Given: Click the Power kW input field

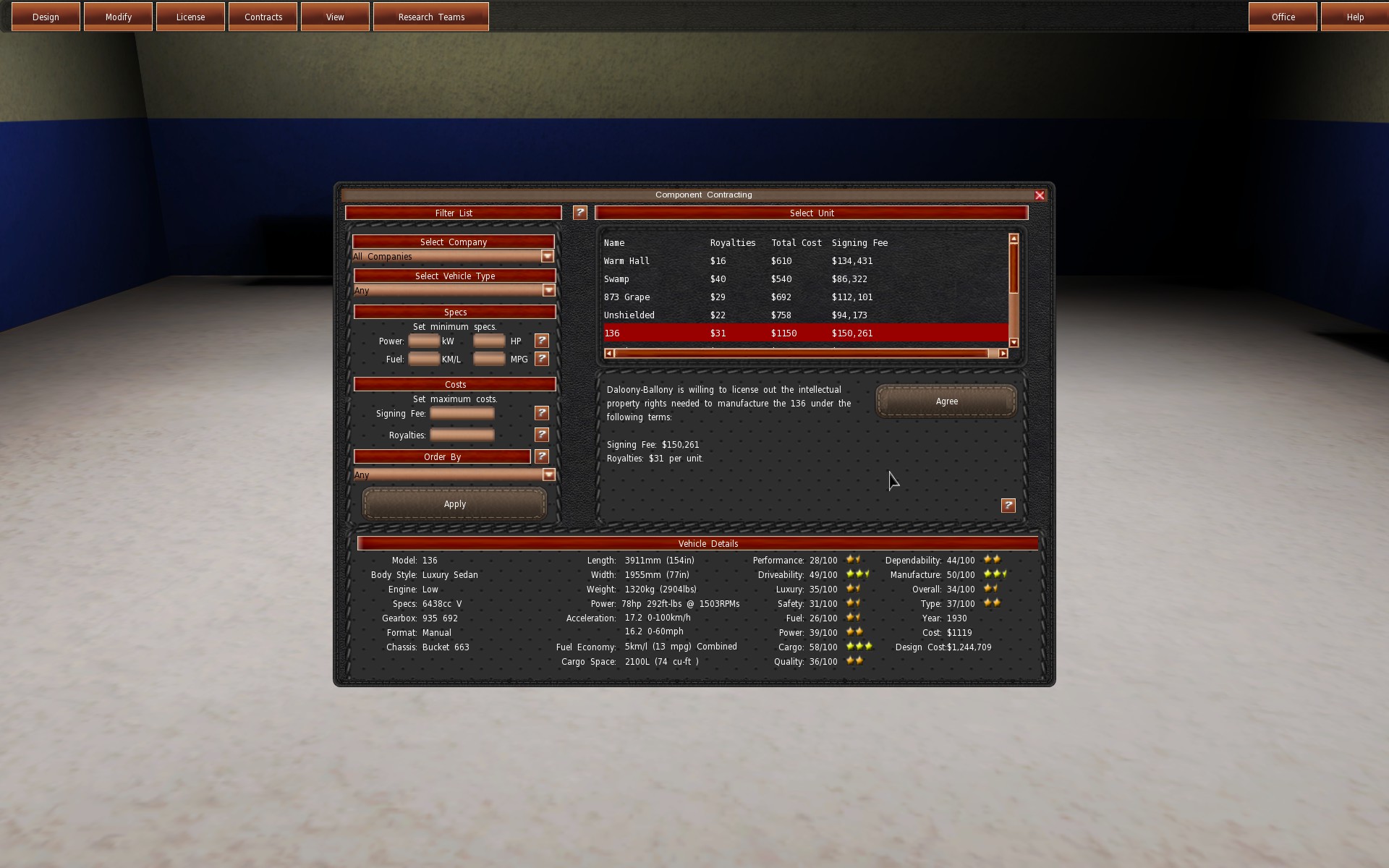Looking at the screenshot, I should (x=424, y=341).
